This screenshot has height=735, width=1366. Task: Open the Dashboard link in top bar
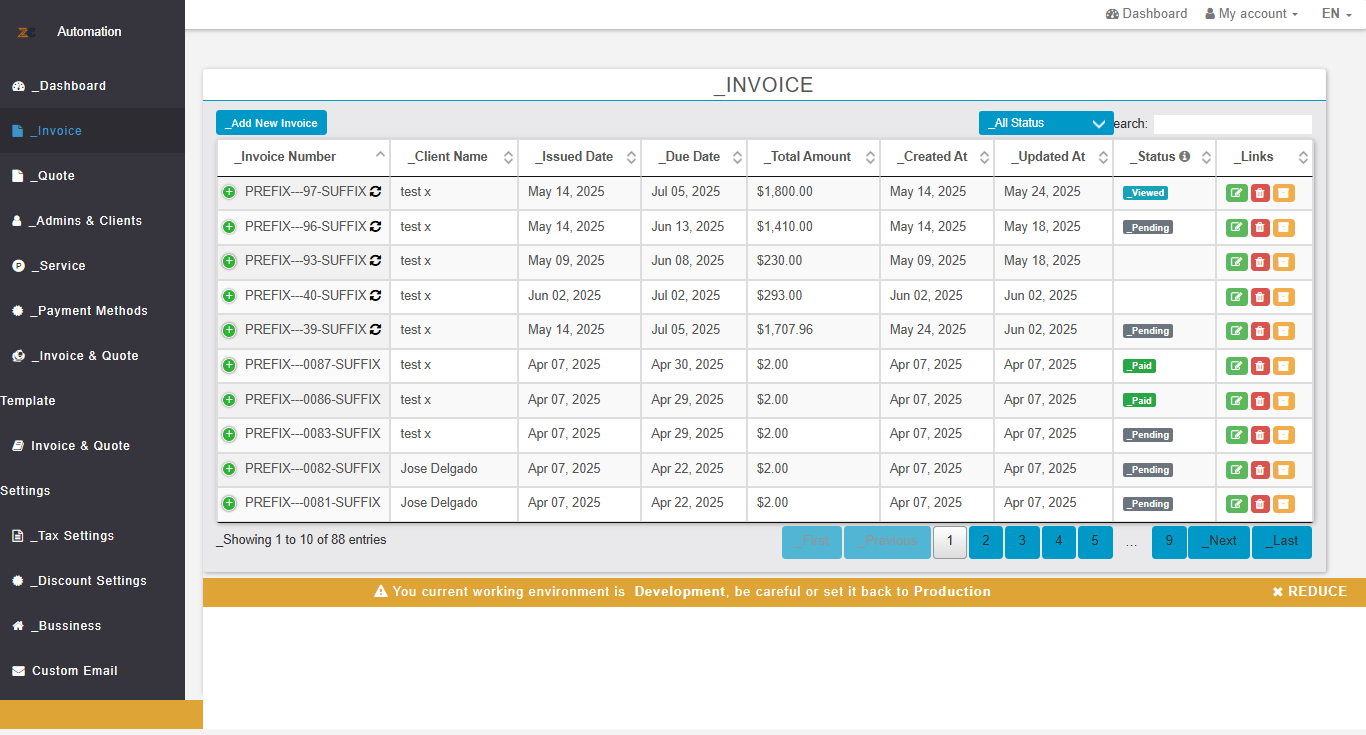pos(1147,14)
